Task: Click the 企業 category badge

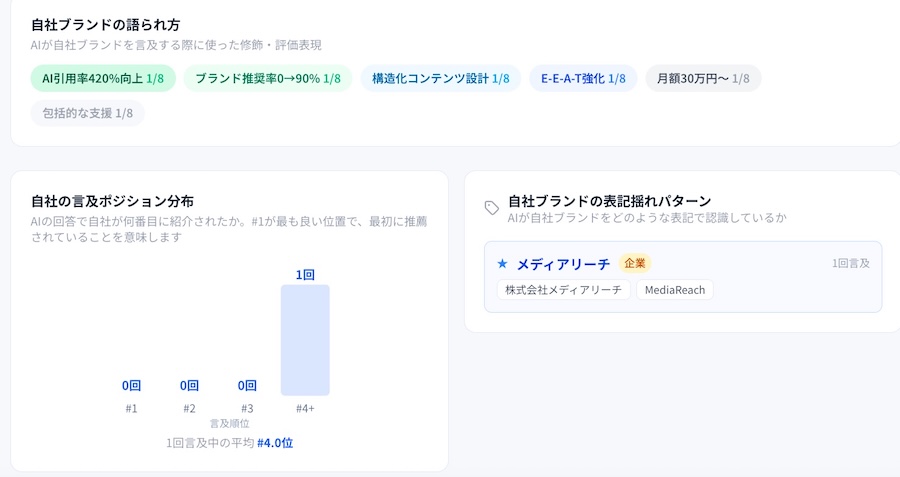Action: tap(635, 263)
